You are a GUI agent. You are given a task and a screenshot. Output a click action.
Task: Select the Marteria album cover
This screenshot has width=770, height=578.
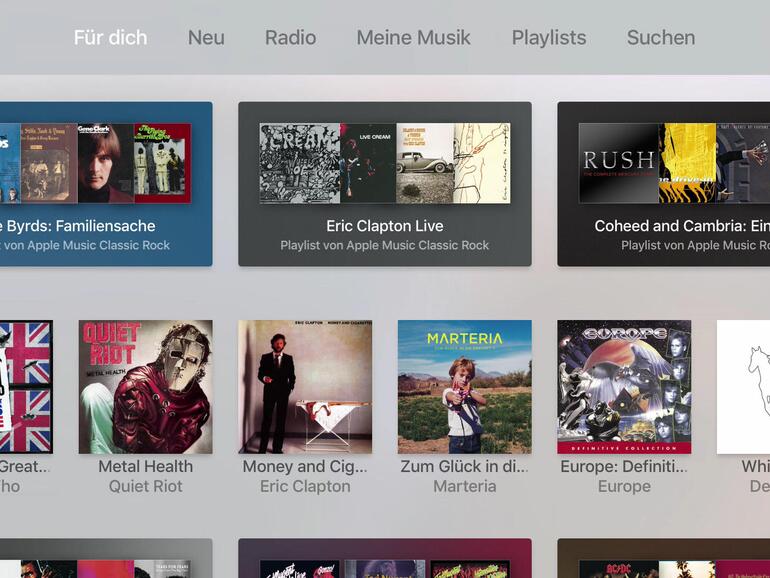point(465,387)
